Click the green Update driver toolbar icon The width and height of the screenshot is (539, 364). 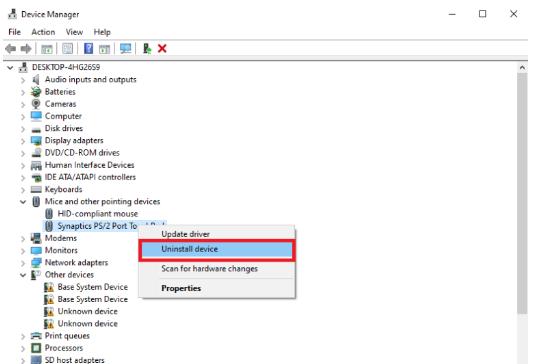[x=147, y=48]
